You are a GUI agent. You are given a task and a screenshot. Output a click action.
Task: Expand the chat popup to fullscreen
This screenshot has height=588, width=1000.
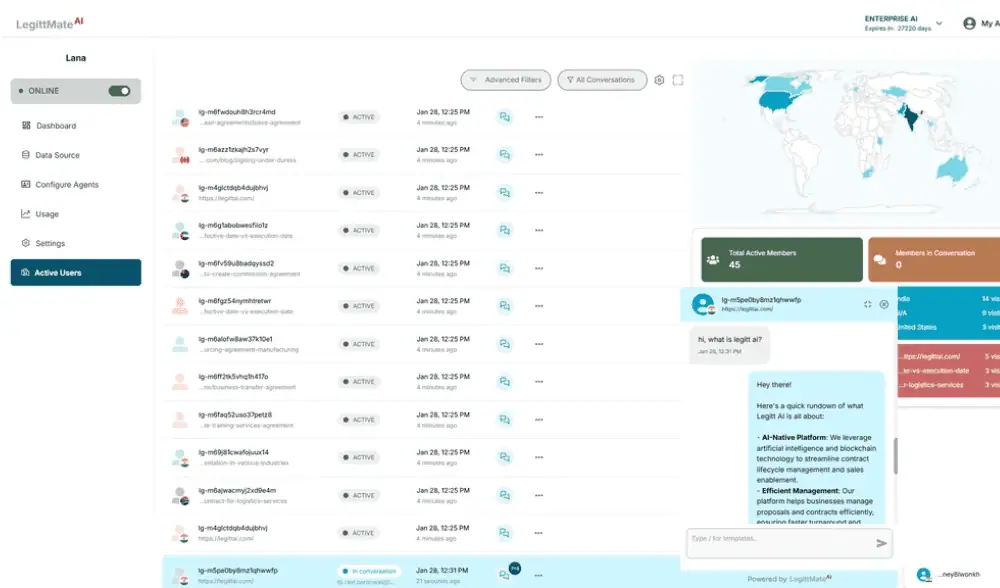[867, 304]
